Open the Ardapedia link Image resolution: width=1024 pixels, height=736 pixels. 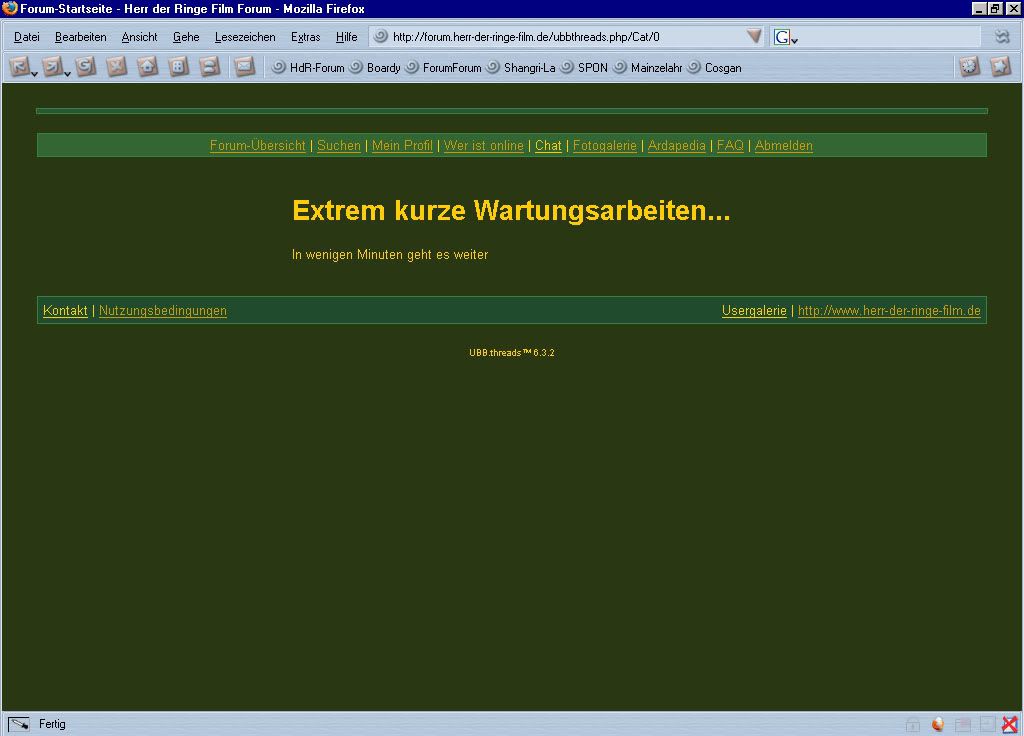[677, 146]
